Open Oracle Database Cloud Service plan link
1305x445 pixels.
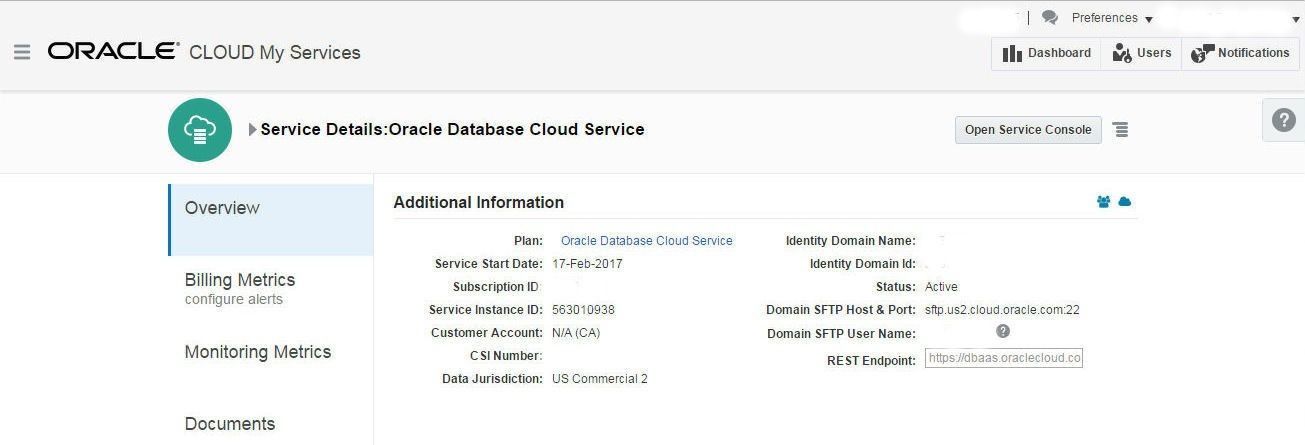click(647, 241)
